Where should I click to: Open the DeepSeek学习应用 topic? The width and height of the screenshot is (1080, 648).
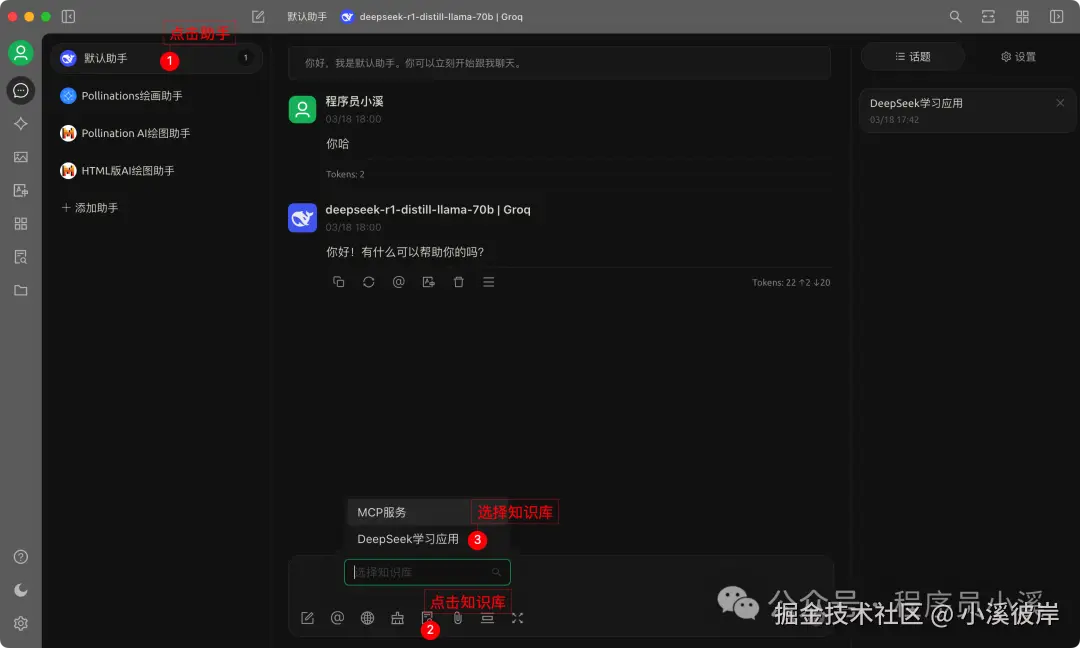coord(967,110)
